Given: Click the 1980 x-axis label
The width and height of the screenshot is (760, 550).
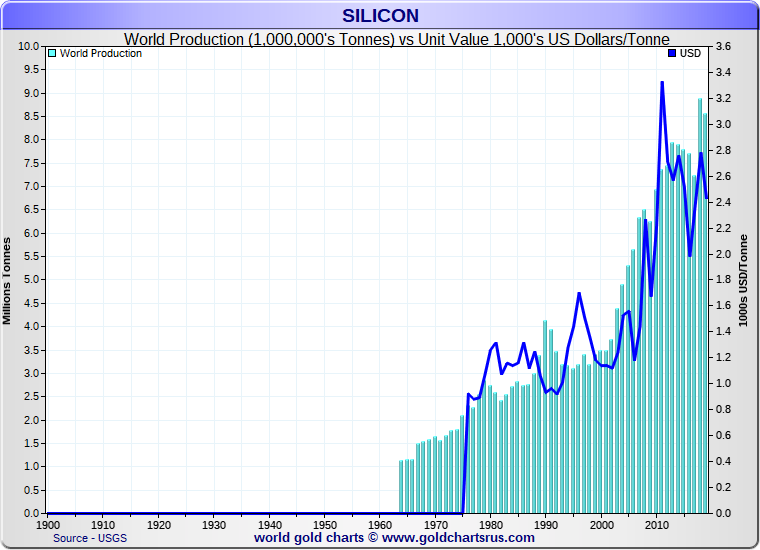Looking at the screenshot, I should coord(491,525).
